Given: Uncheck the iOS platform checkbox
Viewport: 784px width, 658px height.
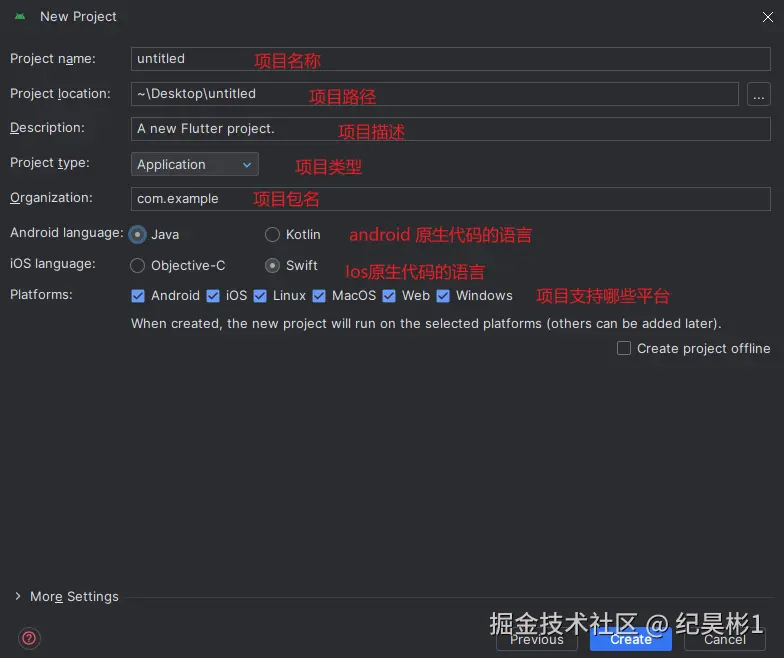Looking at the screenshot, I should point(213,296).
